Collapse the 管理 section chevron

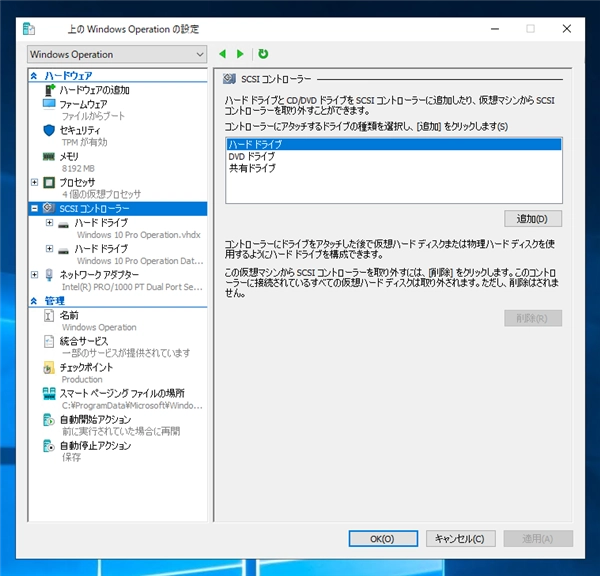(34, 301)
